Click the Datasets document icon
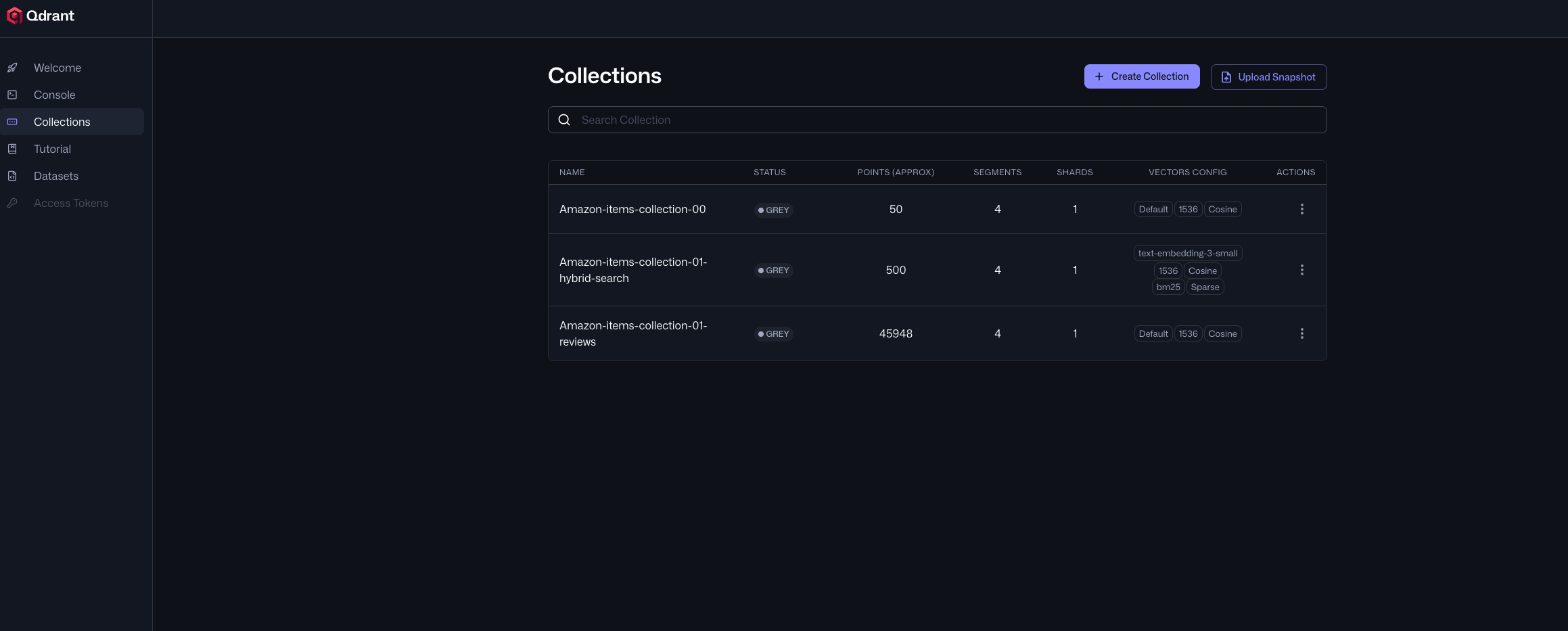Viewport: 1568px width, 631px height. (13, 176)
